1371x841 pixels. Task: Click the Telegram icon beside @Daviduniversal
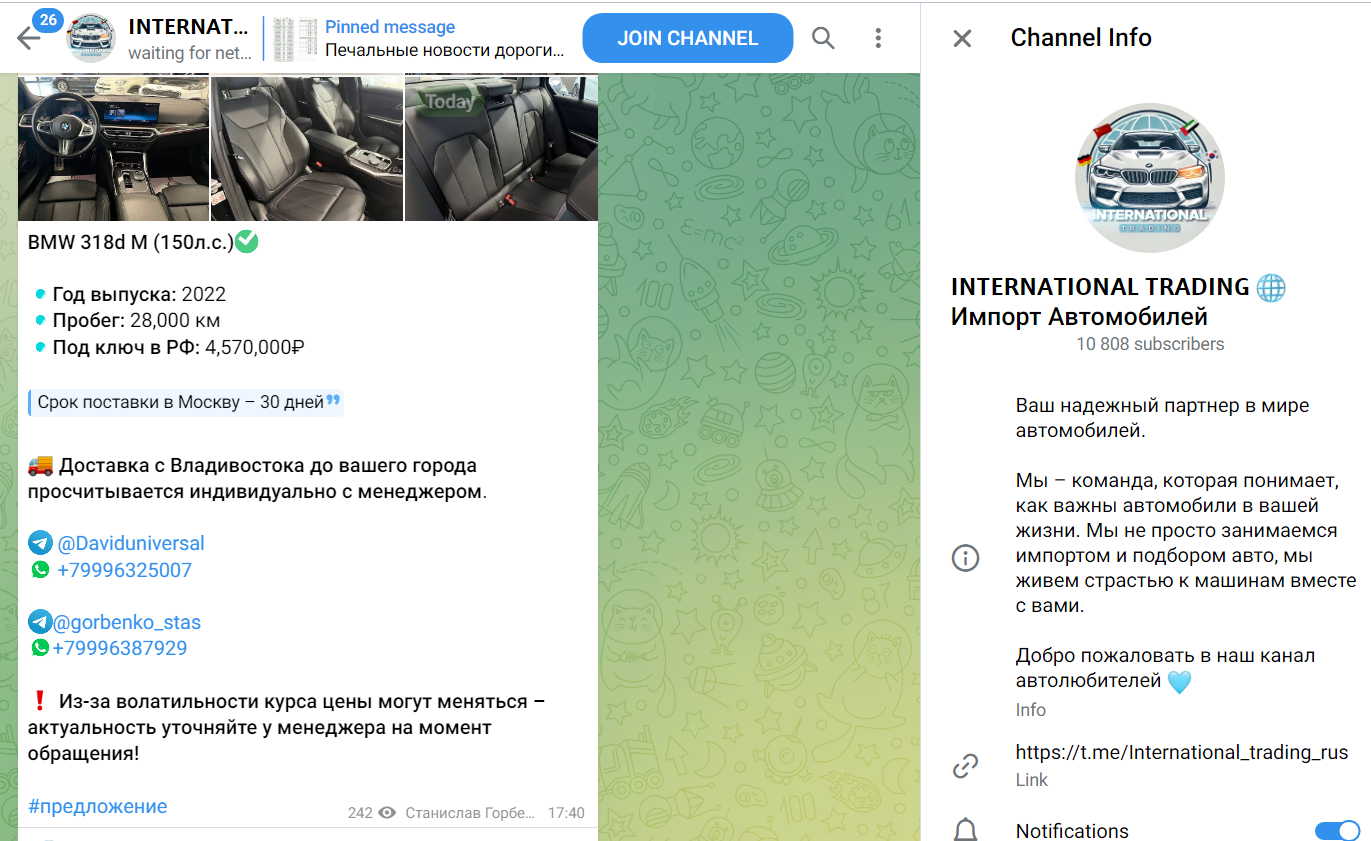(x=40, y=544)
